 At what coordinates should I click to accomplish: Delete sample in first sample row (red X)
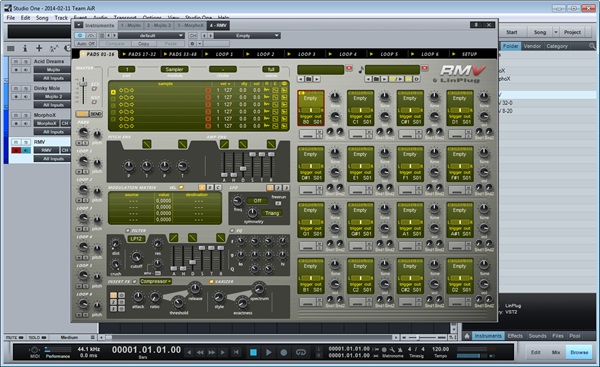[208, 91]
